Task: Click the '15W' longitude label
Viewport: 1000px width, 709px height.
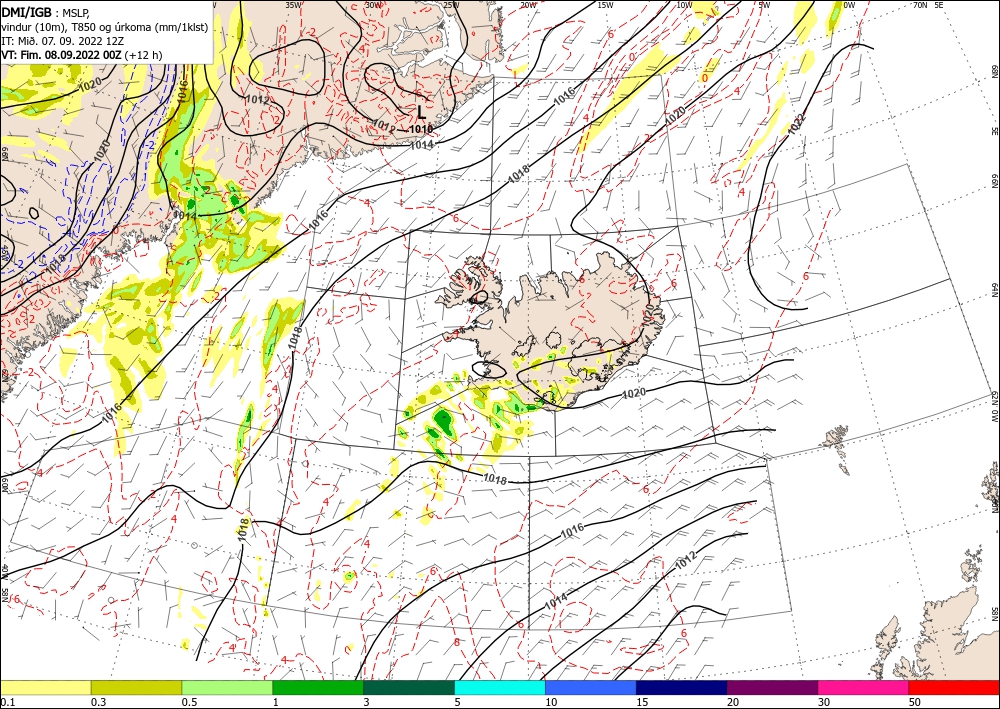Action: pyautogui.click(x=606, y=5)
